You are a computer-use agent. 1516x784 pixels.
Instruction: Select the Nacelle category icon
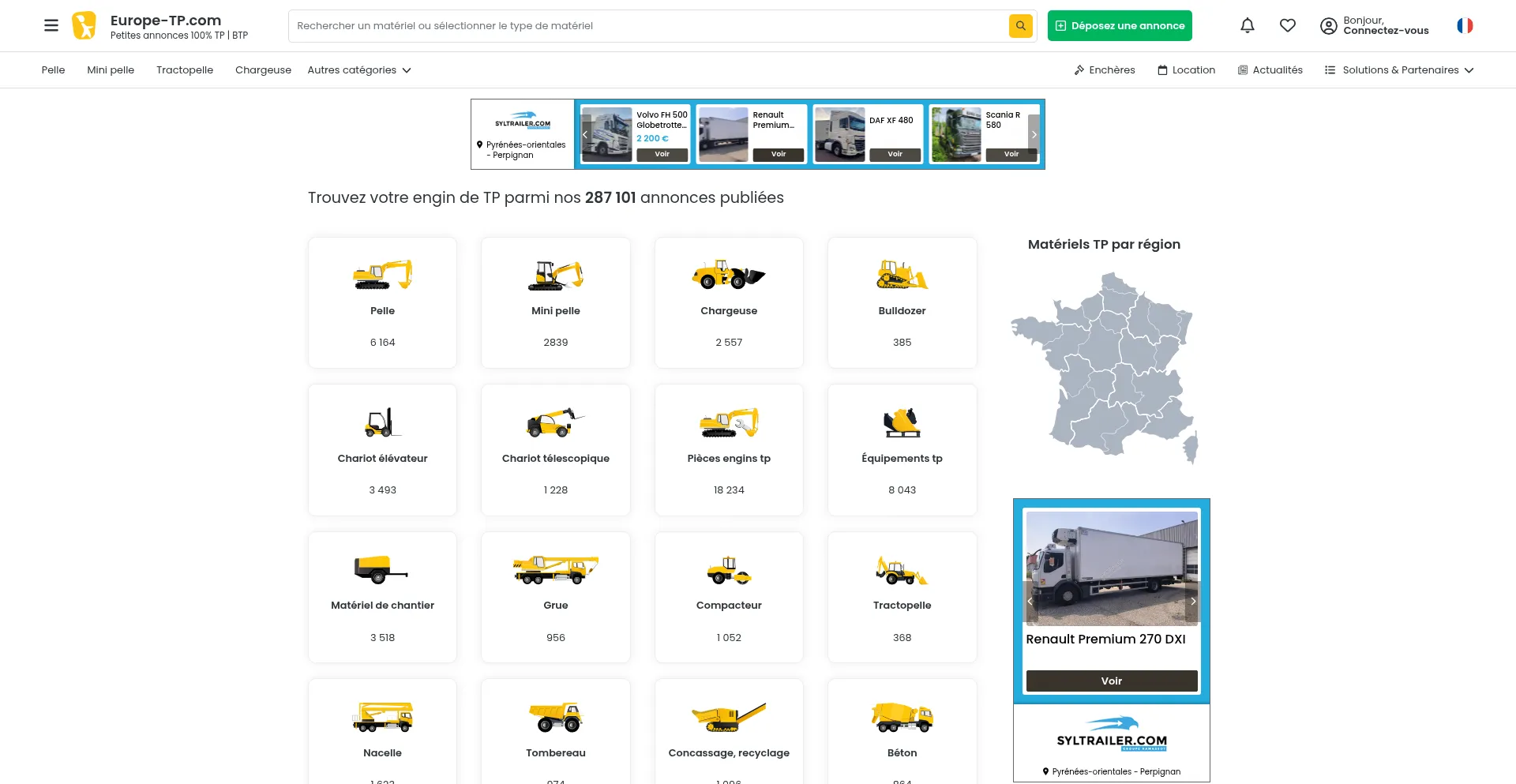point(382,717)
